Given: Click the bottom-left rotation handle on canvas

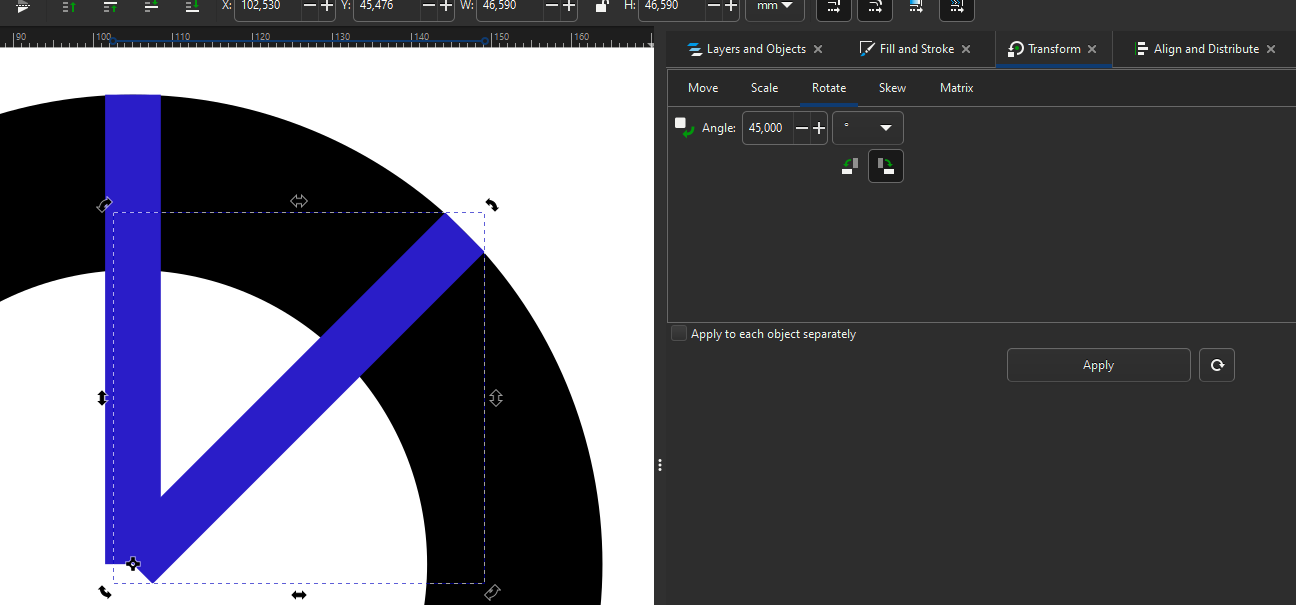Looking at the screenshot, I should pos(105,592).
